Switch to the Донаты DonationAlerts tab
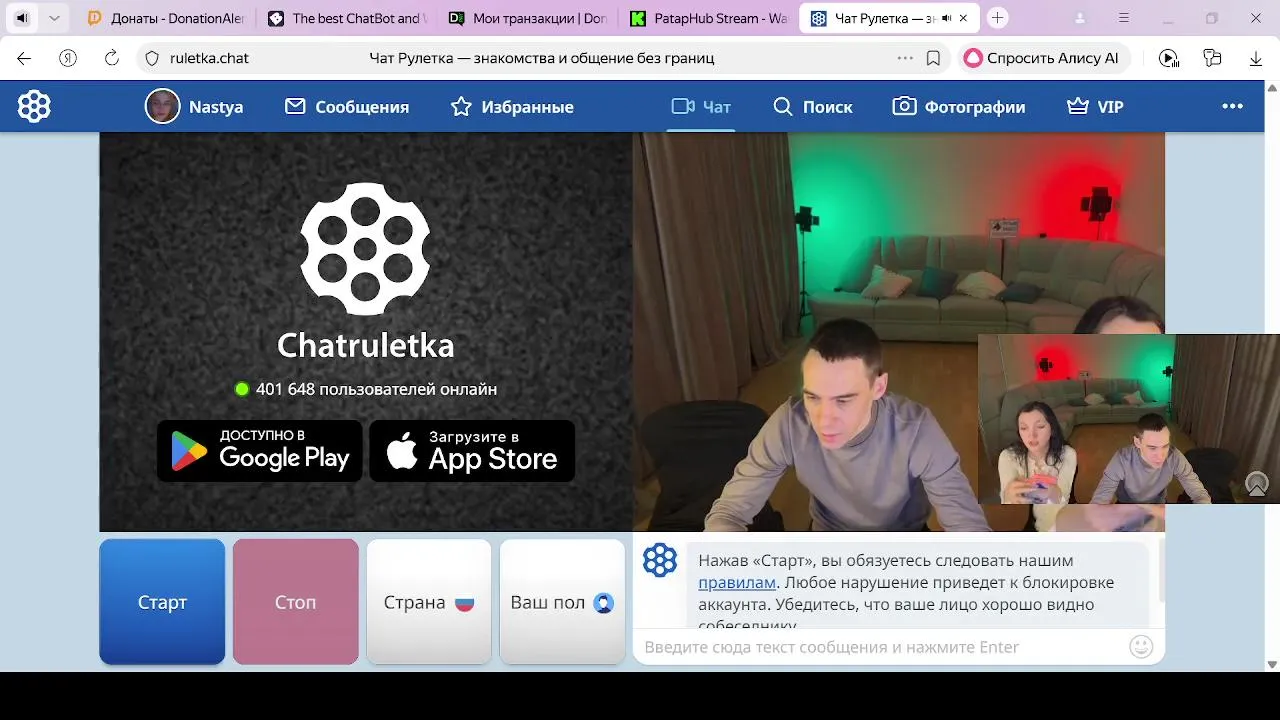Screen dimensions: 1280x720 [x=164, y=18]
